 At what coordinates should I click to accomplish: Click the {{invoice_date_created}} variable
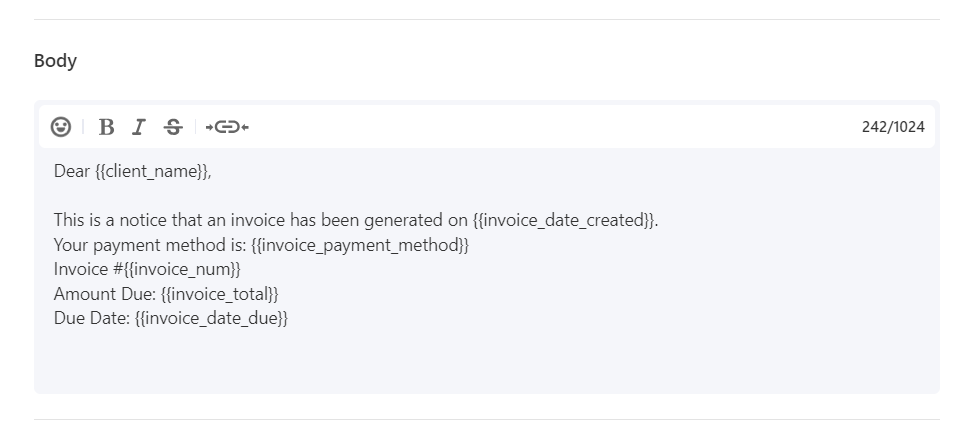tap(563, 220)
